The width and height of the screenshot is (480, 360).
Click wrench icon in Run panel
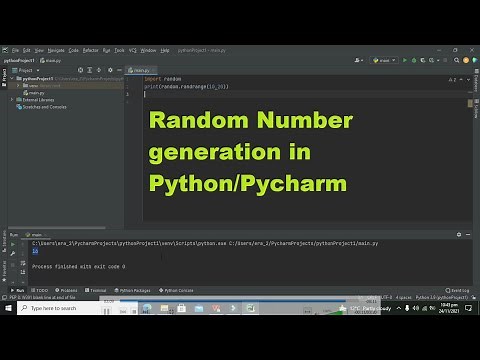tap(13, 254)
